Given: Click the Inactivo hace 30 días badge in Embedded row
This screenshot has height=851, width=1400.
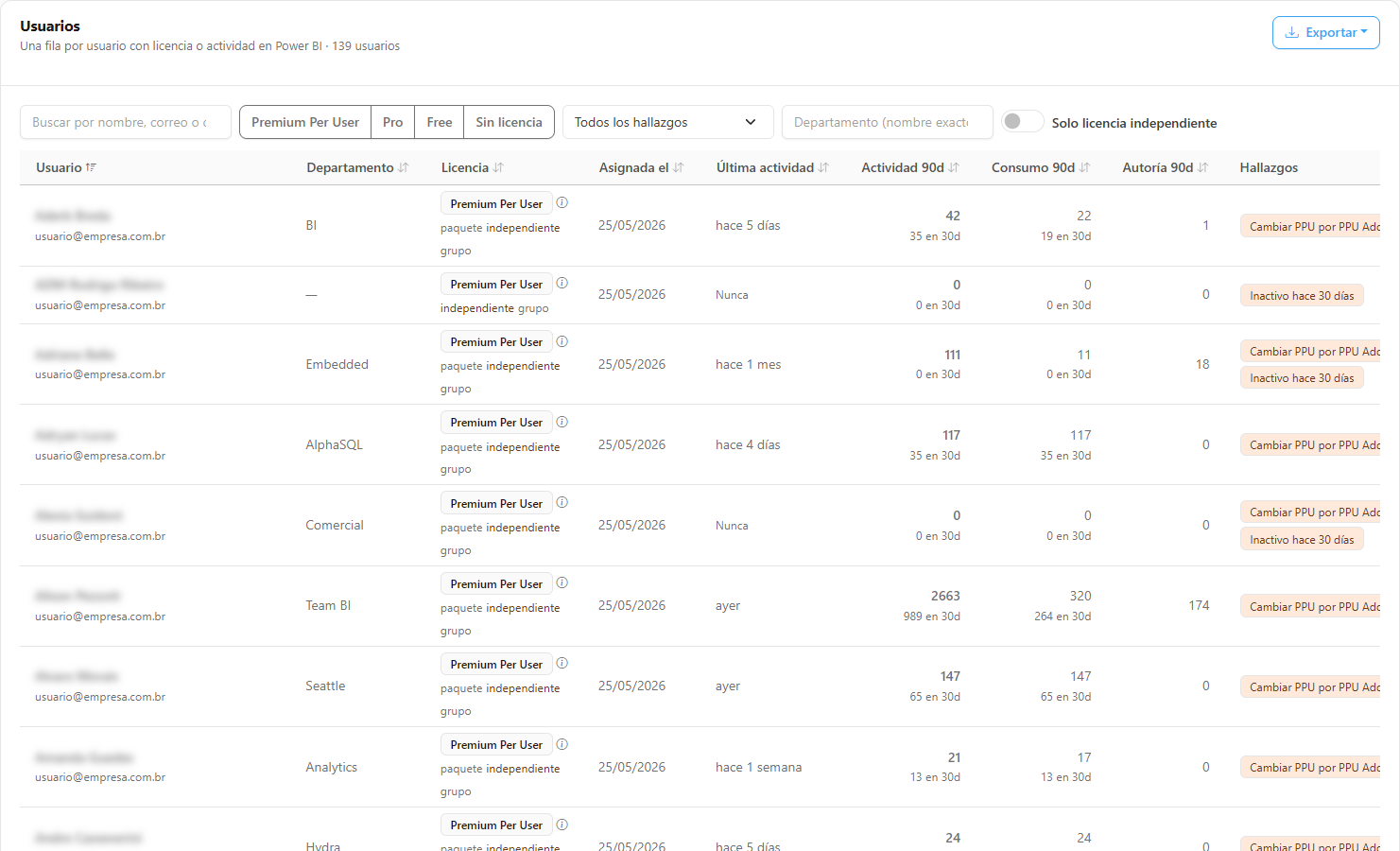Looking at the screenshot, I should tap(1302, 378).
